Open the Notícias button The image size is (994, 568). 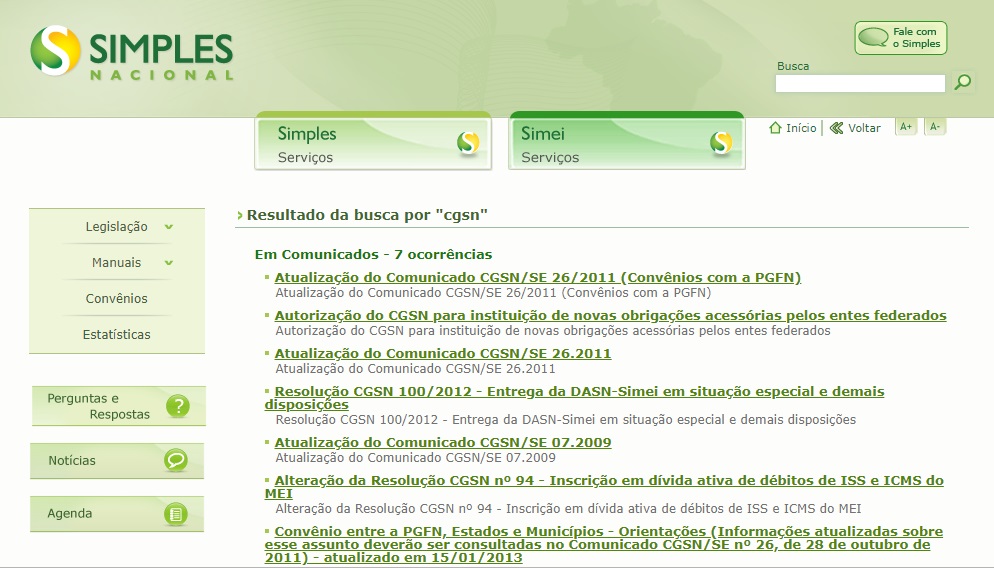point(117,461)
